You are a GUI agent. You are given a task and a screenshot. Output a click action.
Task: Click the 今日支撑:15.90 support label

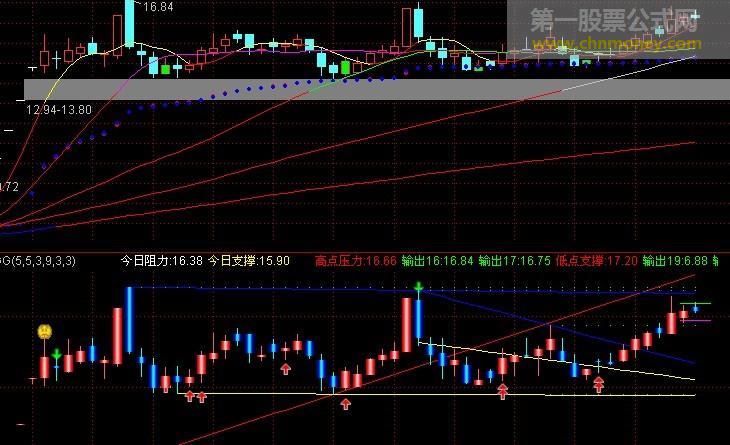249,261
